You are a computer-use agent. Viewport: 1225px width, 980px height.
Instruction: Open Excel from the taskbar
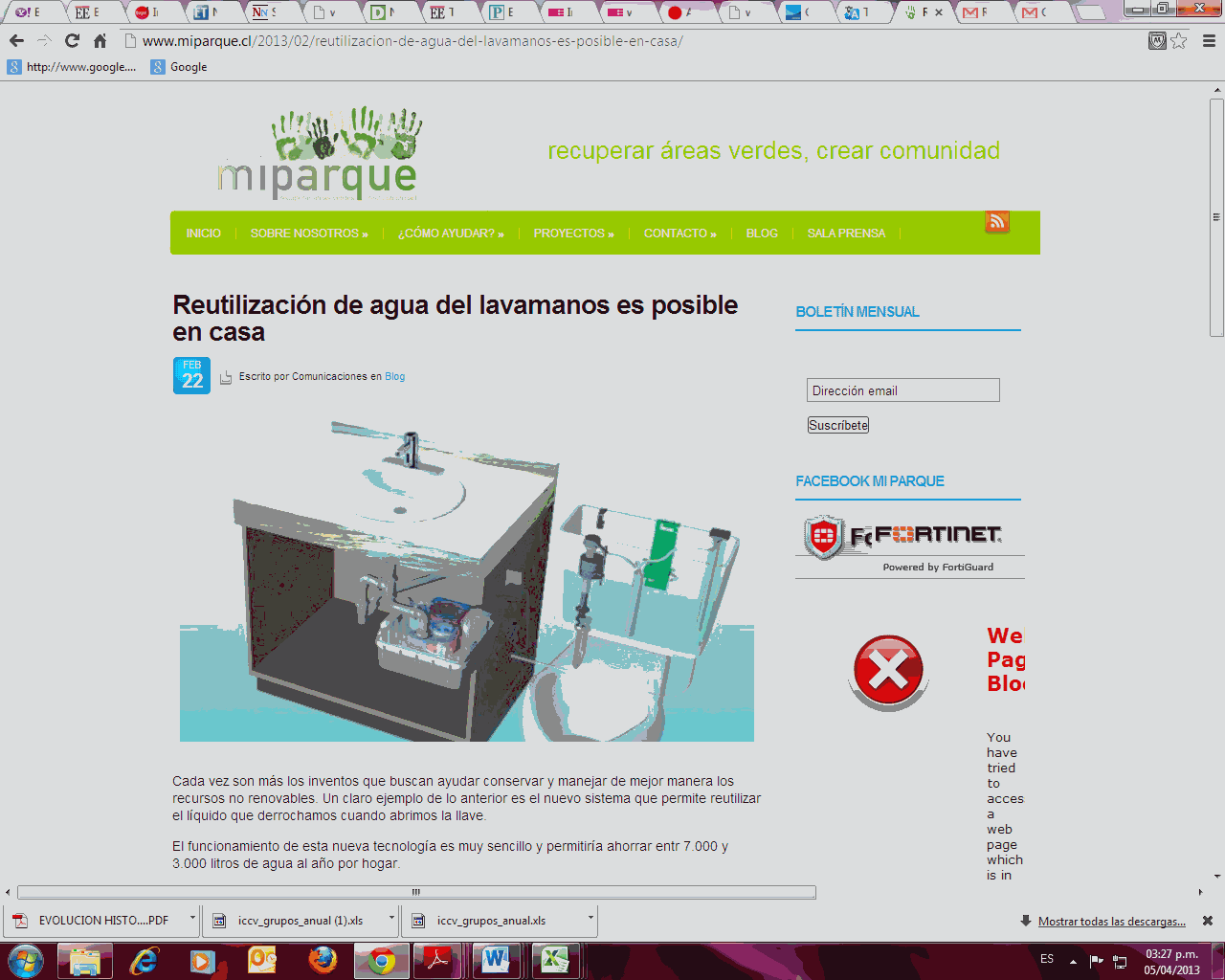click(x=554, y=960)
